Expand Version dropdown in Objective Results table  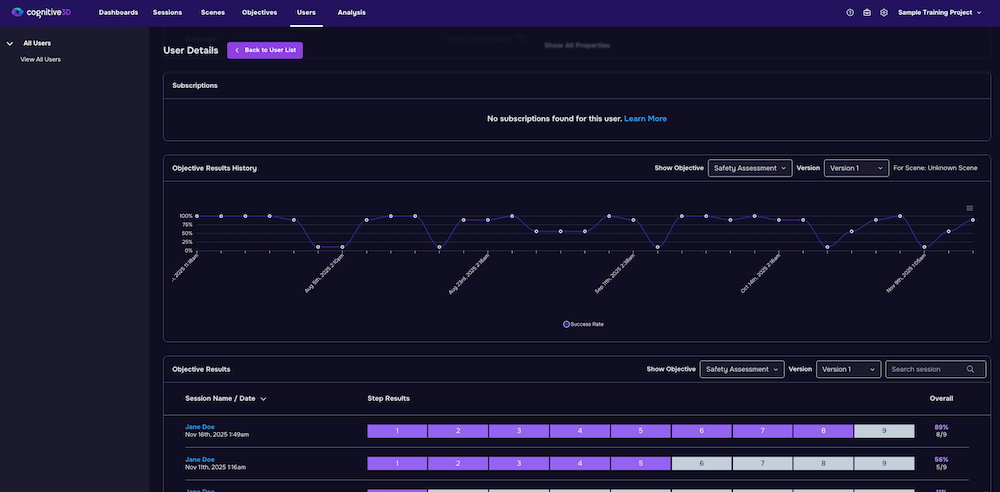pos(848,369)
